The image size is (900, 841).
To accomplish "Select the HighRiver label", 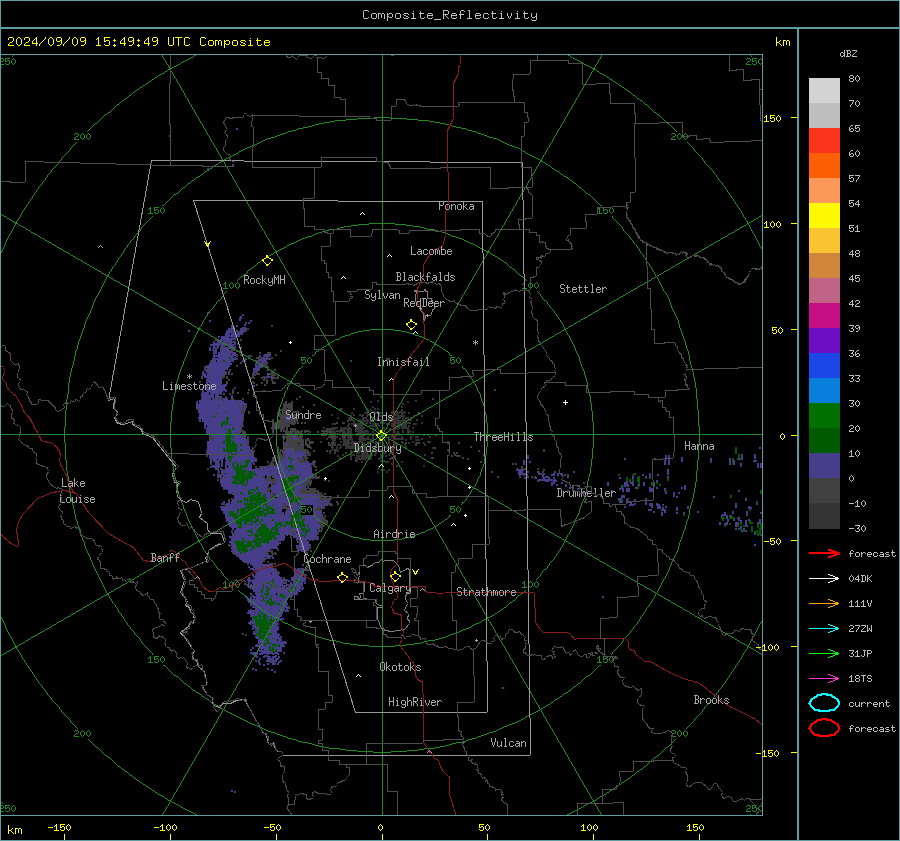I will click(415, 702).
